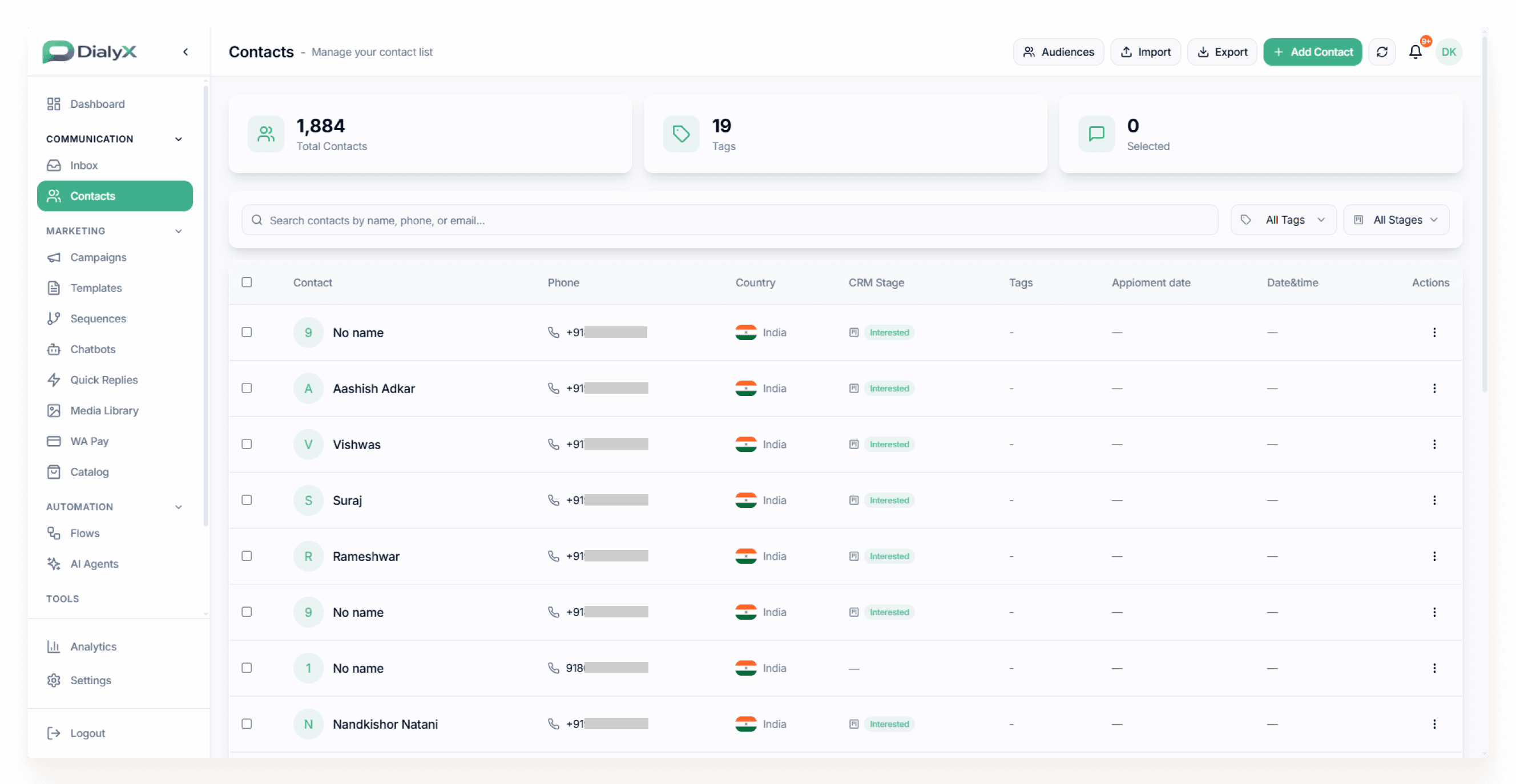Collapse the sidebar with the arrow icon
The width and height of the screenshot is (1516, 784).
point(186,52)
